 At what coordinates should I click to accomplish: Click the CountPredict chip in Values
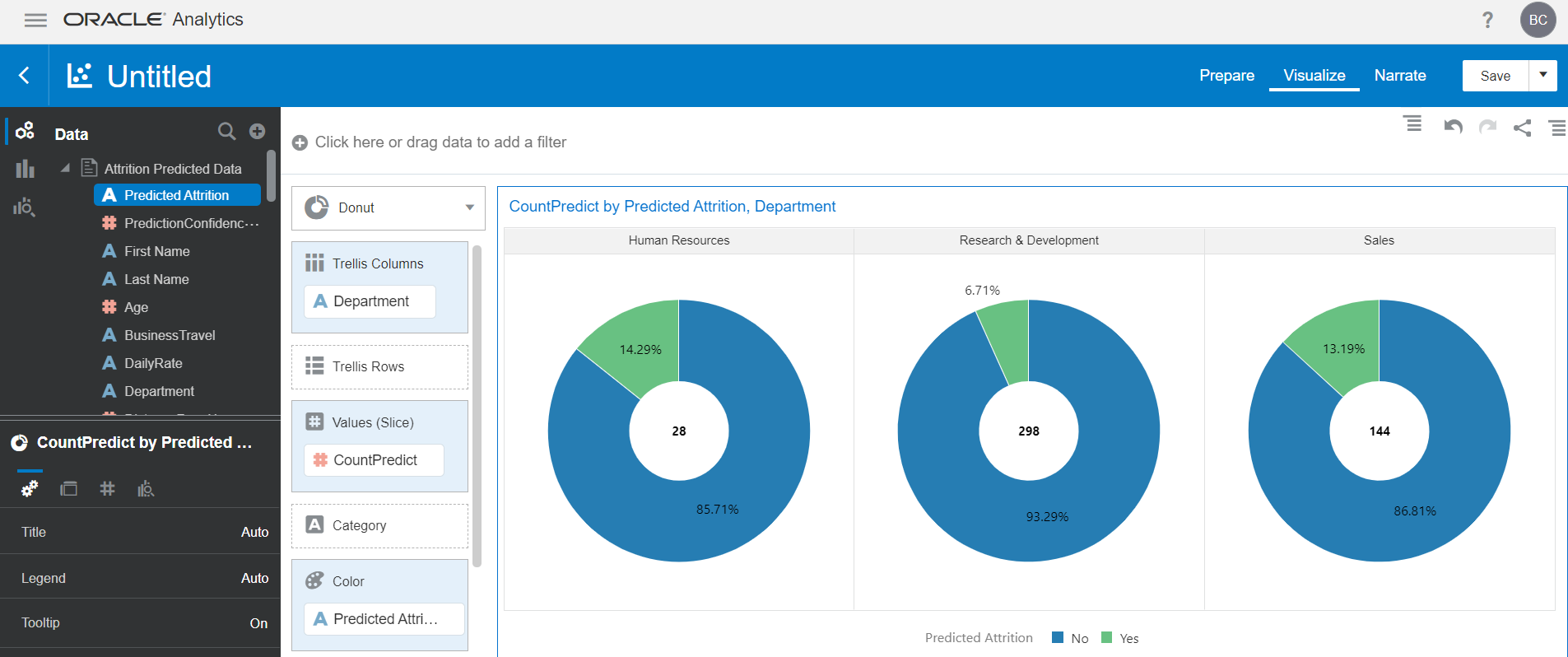(x=375, y=460)
